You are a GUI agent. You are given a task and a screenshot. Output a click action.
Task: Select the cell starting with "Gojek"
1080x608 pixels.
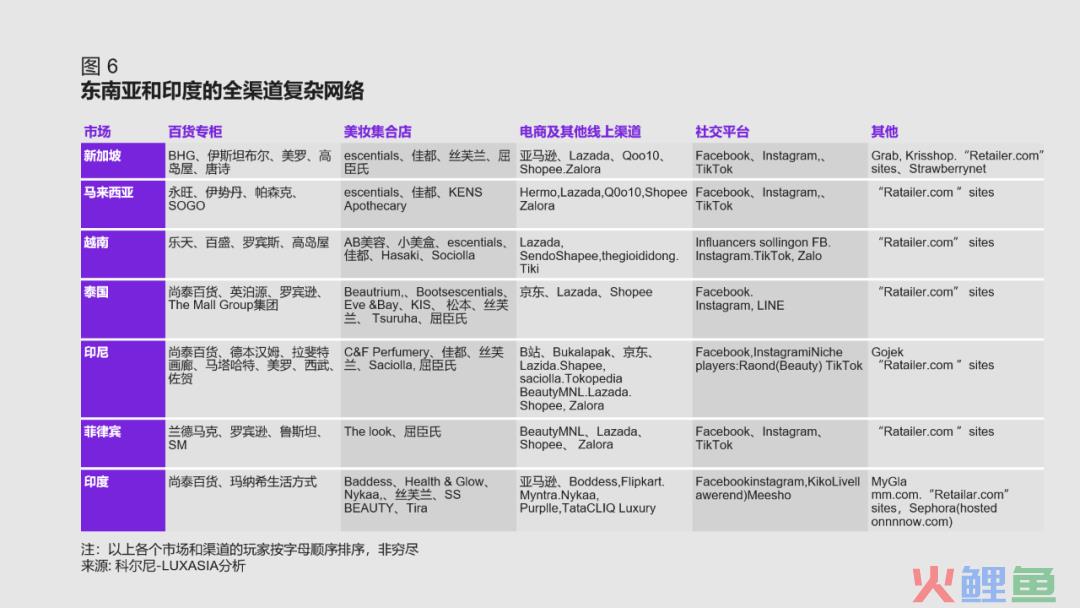(956, 379)
